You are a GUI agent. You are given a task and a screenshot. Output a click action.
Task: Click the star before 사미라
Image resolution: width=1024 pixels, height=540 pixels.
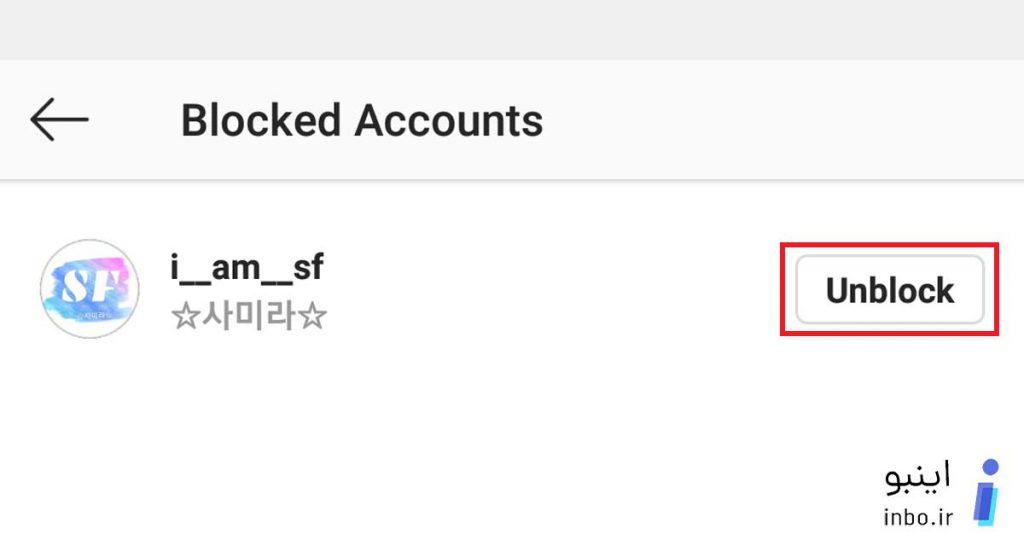pyautogui.click(x=185, y=317)
